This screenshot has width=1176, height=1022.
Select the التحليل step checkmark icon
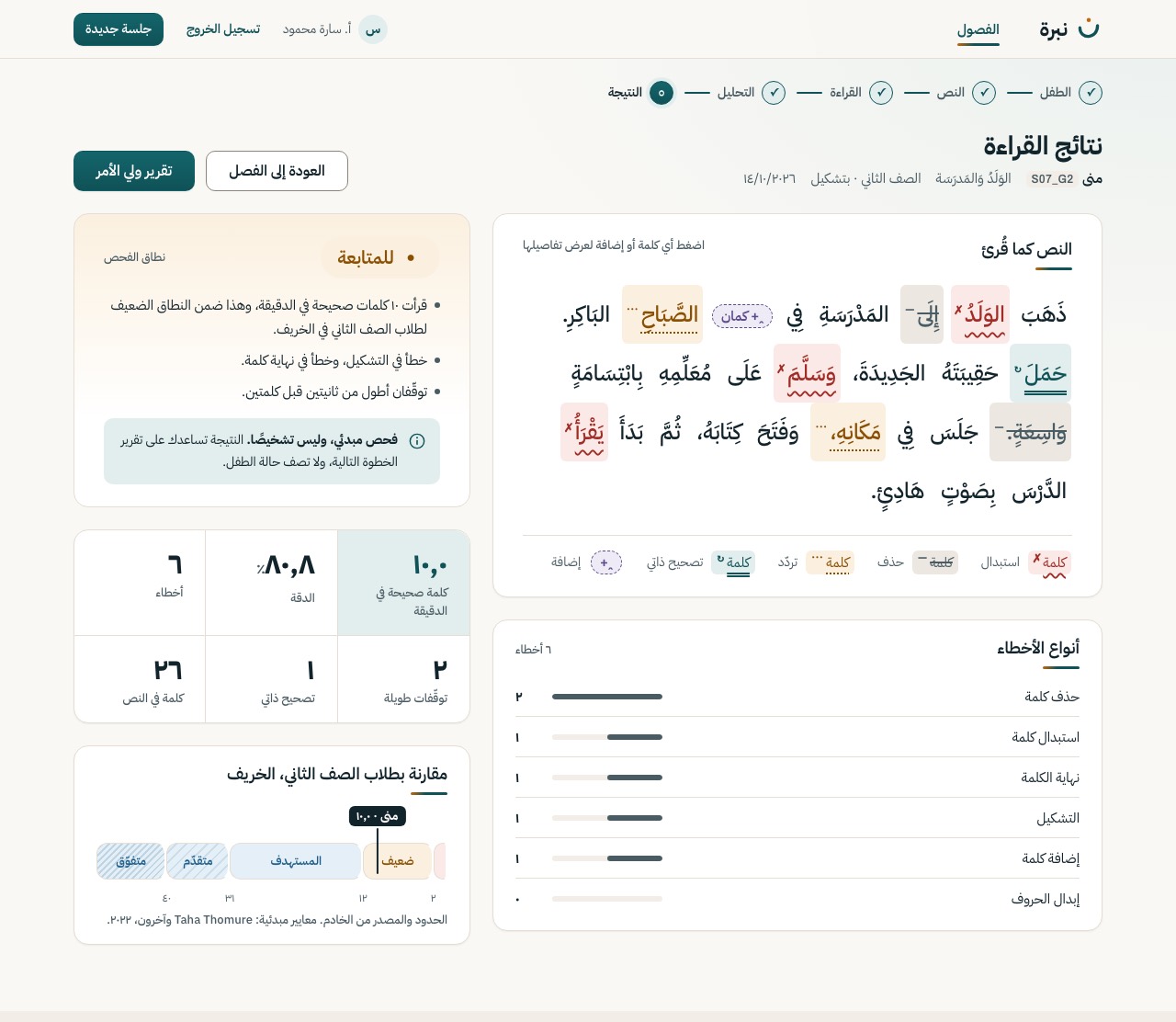tap(774, 93)
